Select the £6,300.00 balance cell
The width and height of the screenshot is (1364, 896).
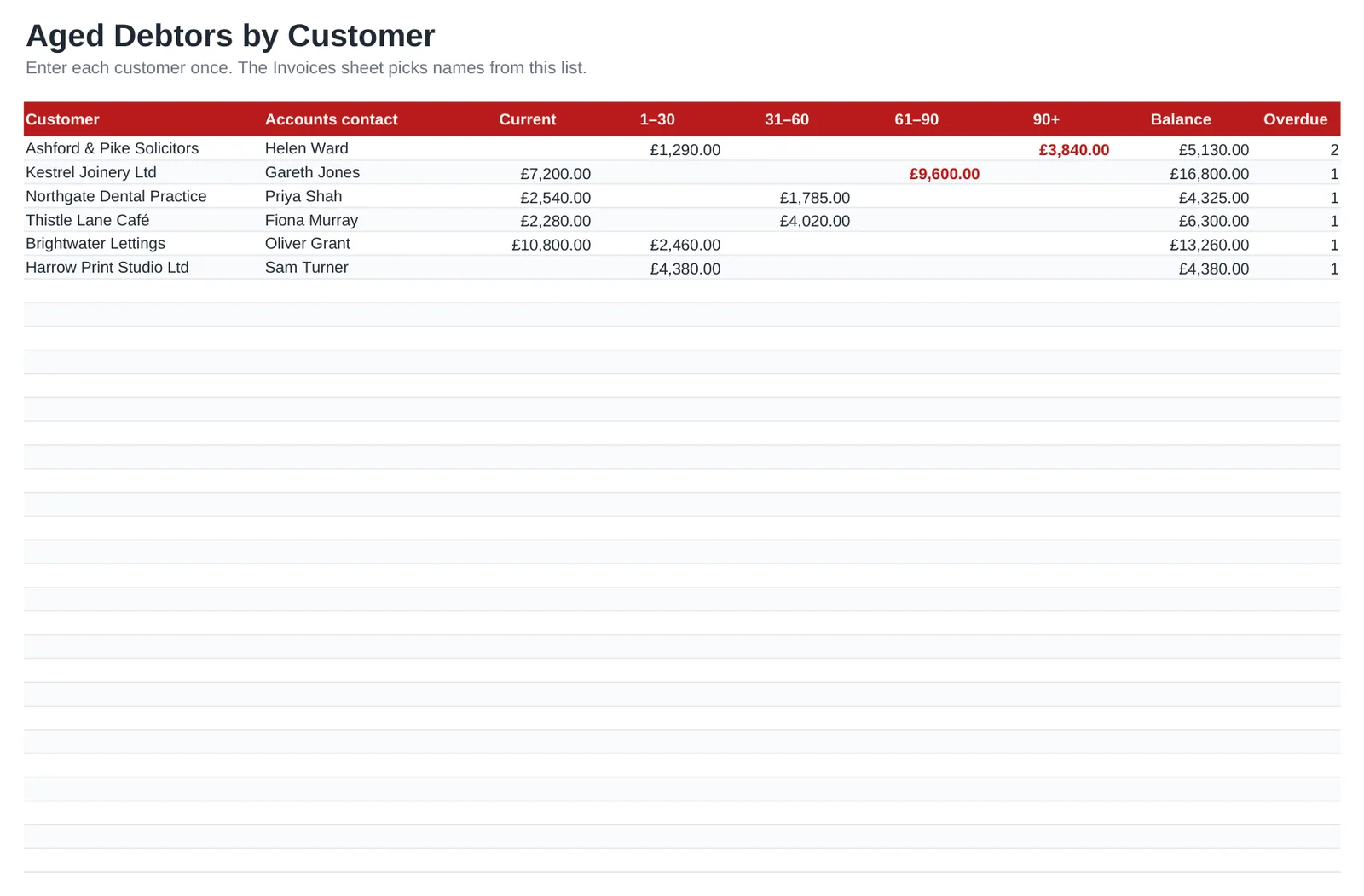(1214, 221)
